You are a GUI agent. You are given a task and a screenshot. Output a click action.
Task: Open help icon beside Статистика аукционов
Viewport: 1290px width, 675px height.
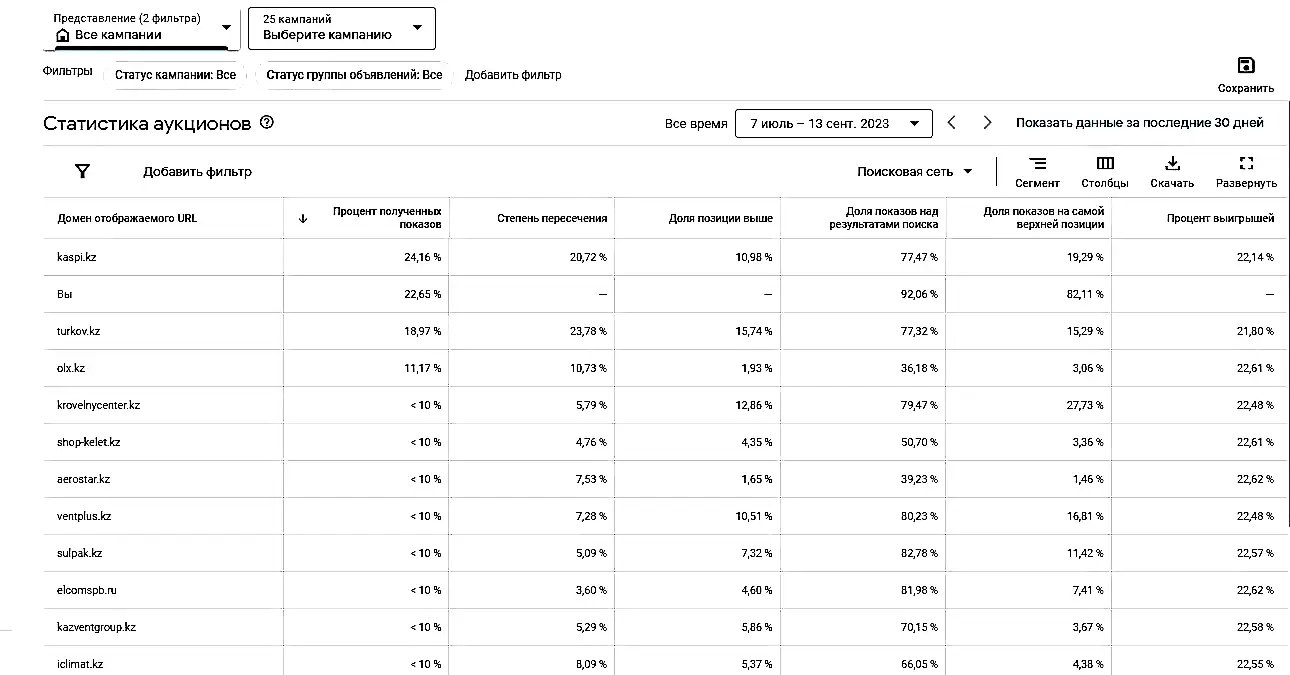point(266,123)
